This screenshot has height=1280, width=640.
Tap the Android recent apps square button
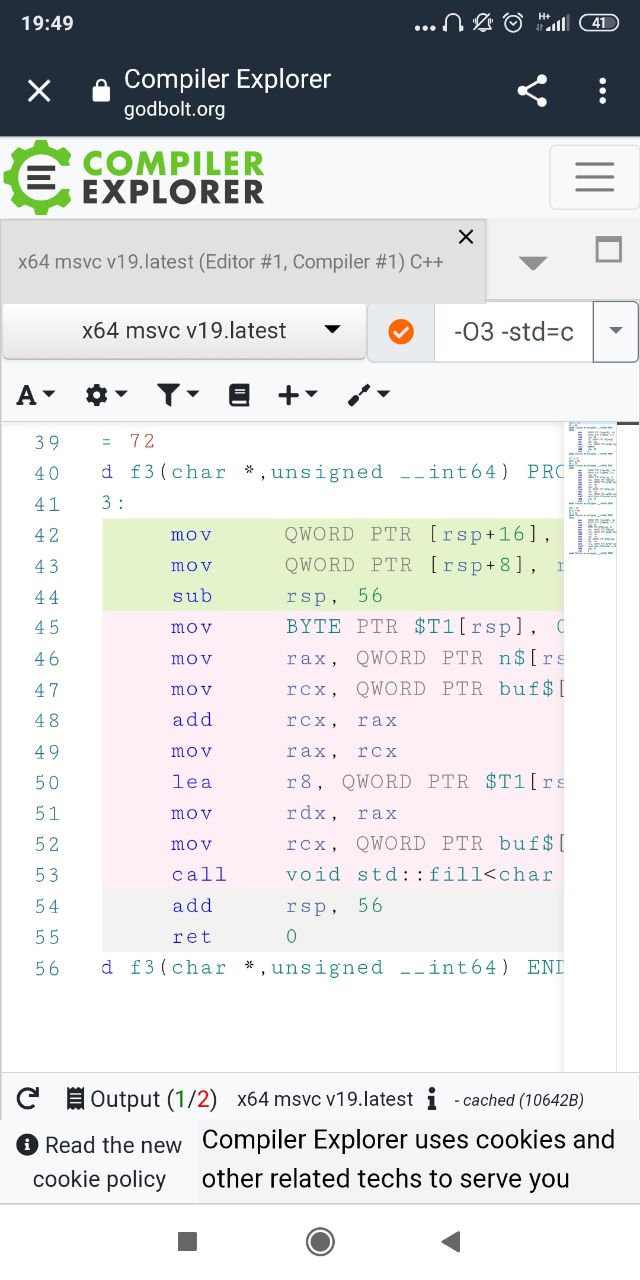(187, 1242)
